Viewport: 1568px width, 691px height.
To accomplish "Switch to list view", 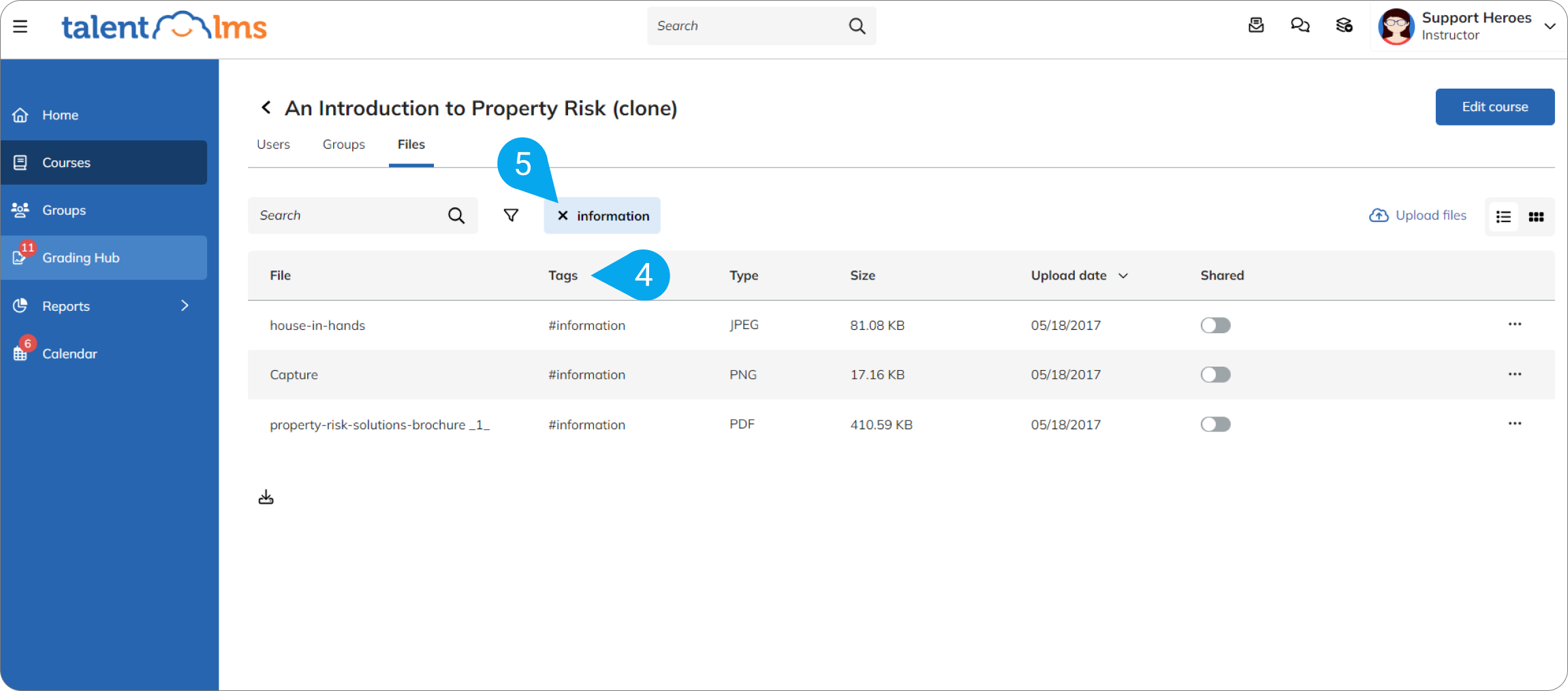I will (x=1503, y=217).
